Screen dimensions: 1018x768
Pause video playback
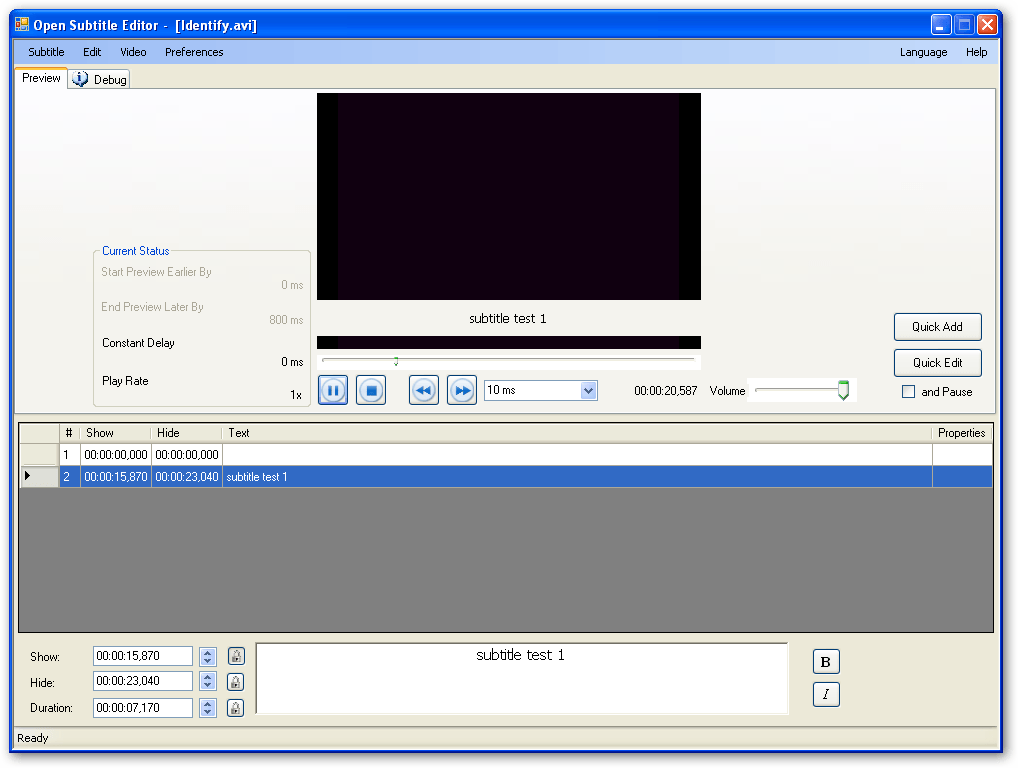point(332,390)
